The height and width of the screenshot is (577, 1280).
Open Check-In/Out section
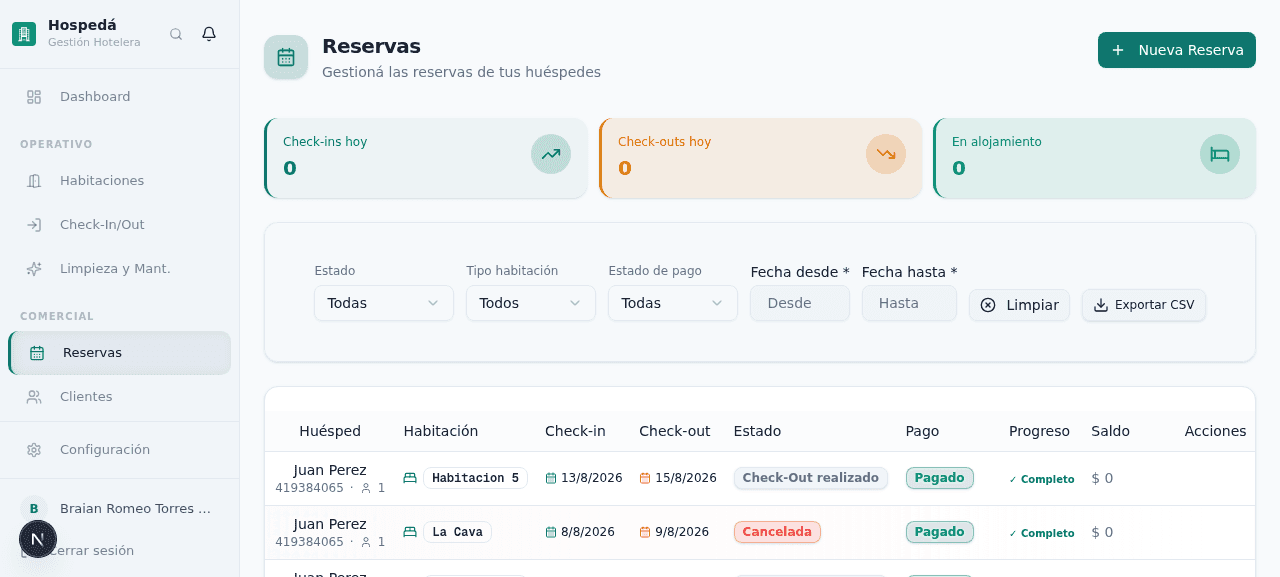[120, 225]
